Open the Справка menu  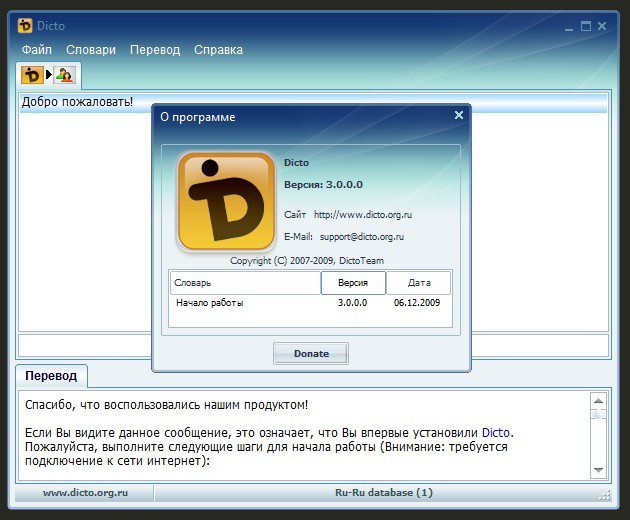click(x=218, y=49)
